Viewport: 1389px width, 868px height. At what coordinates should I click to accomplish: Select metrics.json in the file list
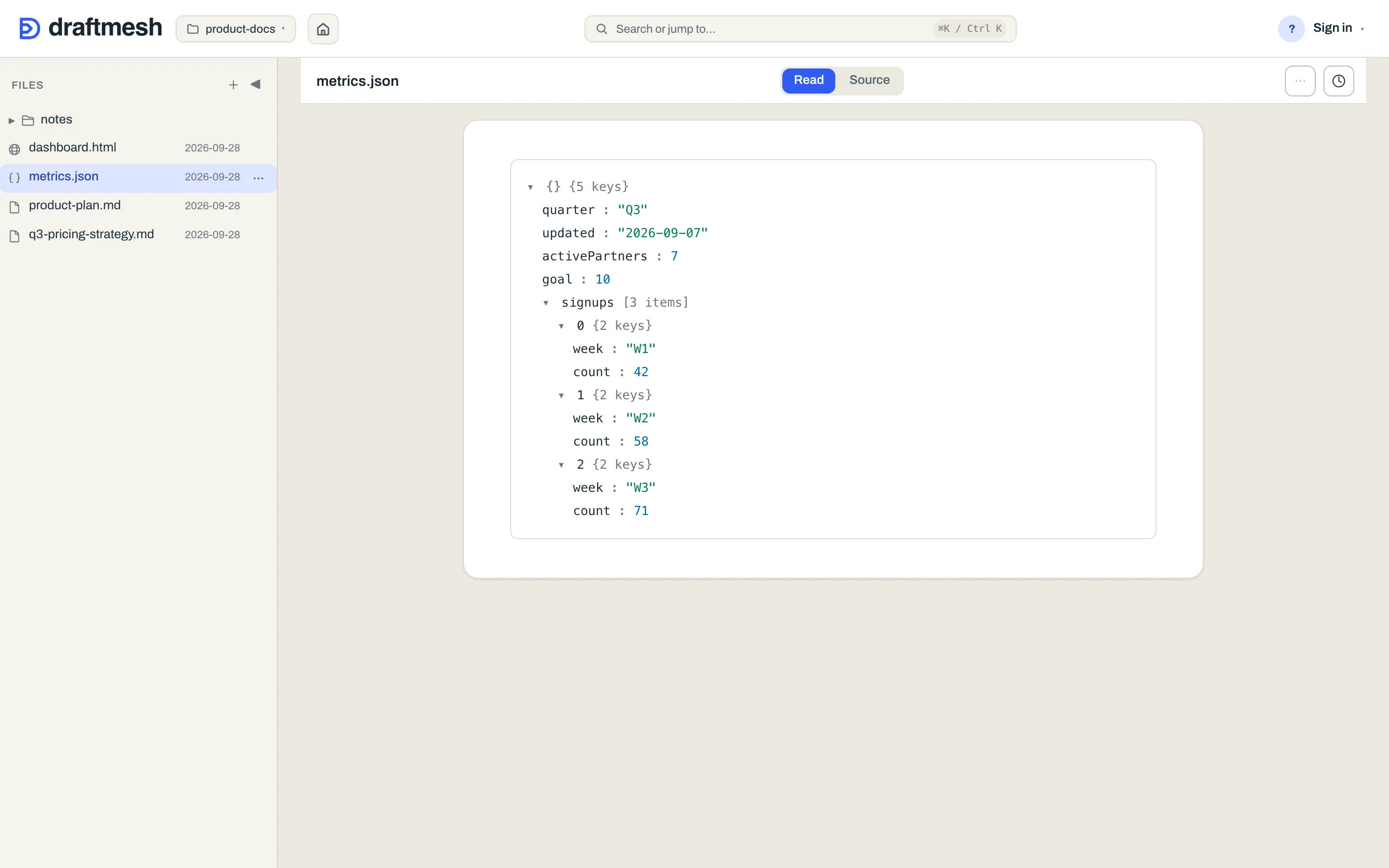[x=138, y=177]
